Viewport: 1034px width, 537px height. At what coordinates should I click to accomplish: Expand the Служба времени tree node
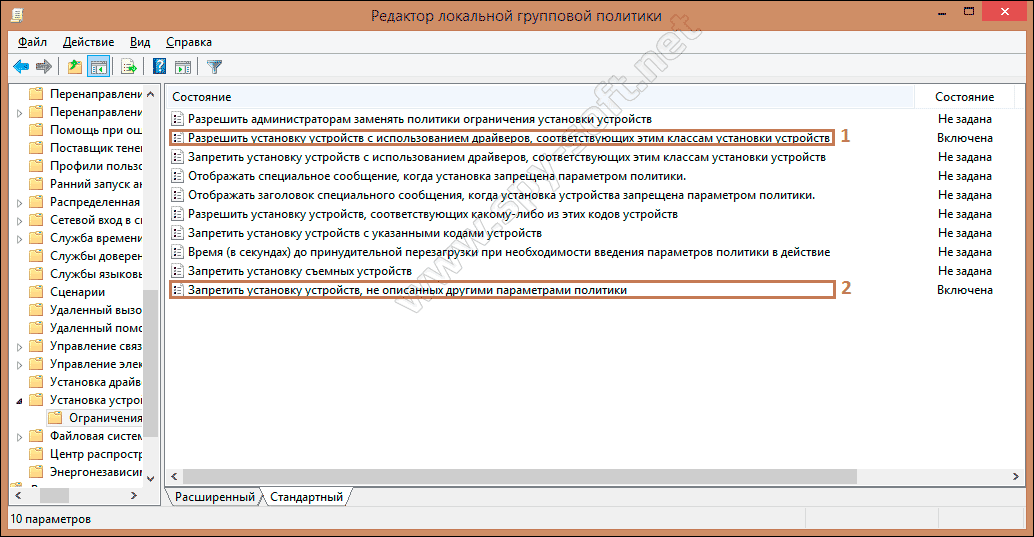click(19, 239)
